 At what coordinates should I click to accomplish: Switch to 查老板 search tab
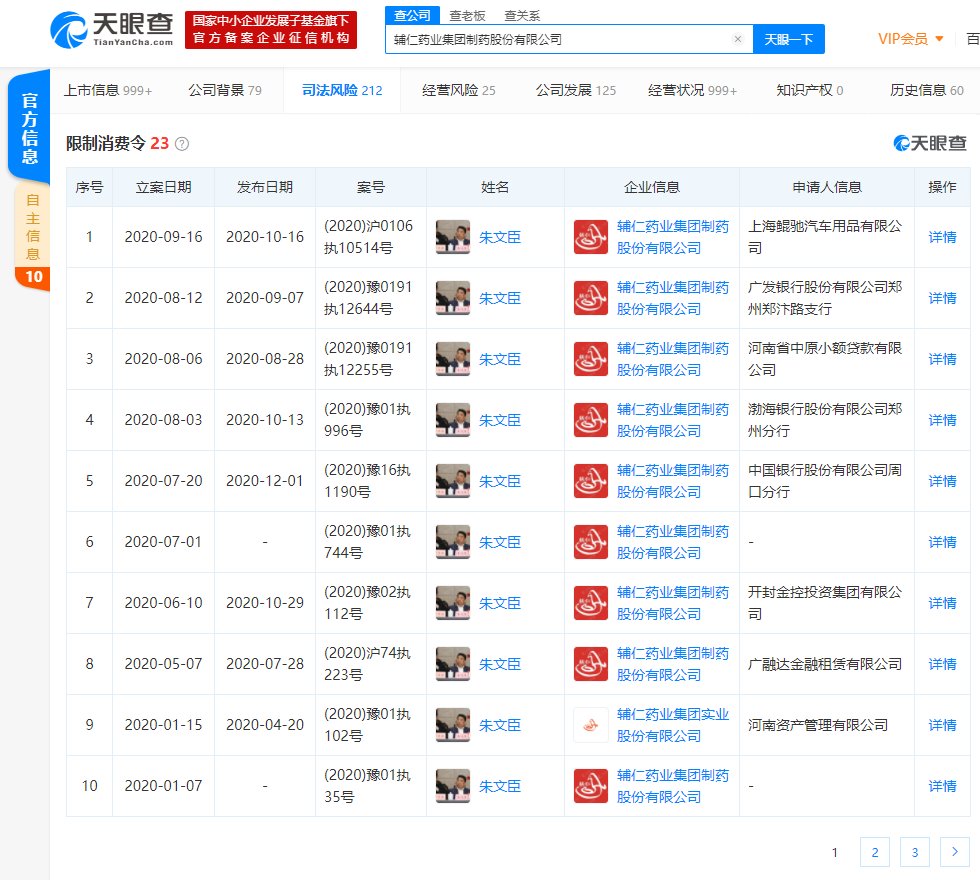pos(467,15)
